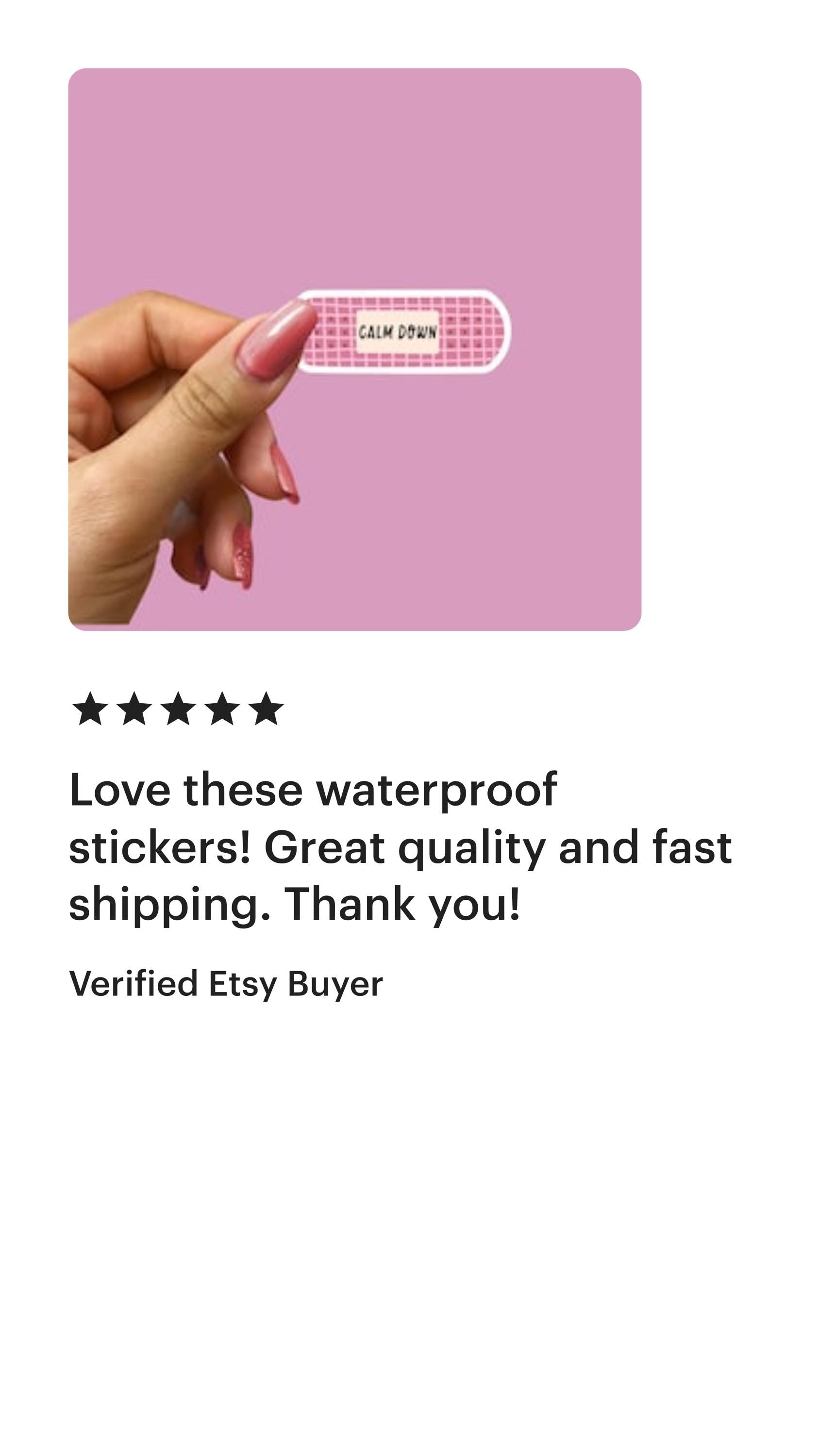This screenshot has width=819, height=1456.
Task: Click the word Verified under review
Action: (133, 983)
